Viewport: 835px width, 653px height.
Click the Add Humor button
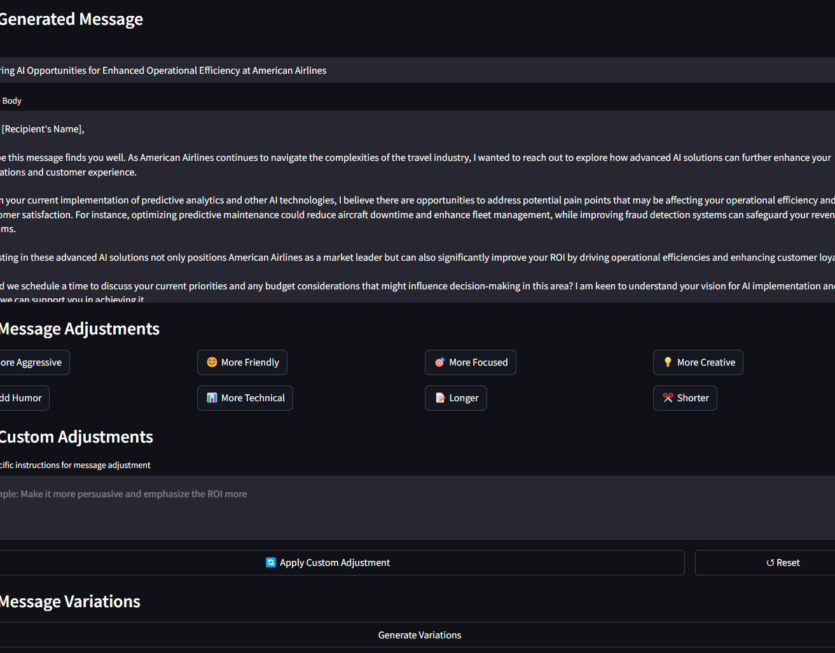[22, 398]
